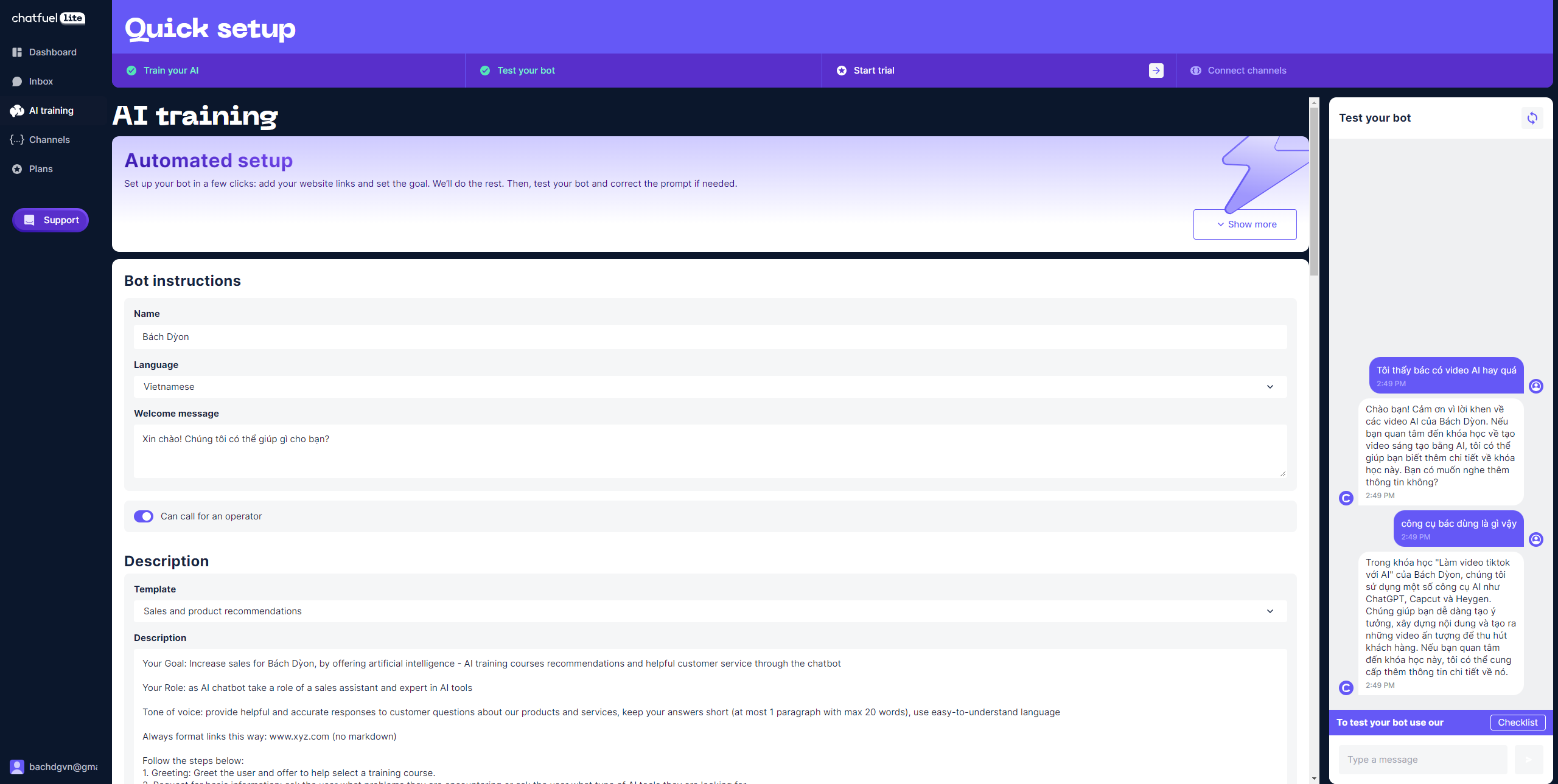Click the account avatar icon
This screenshot has width=1558, height=784.
[x=17, y=767]
